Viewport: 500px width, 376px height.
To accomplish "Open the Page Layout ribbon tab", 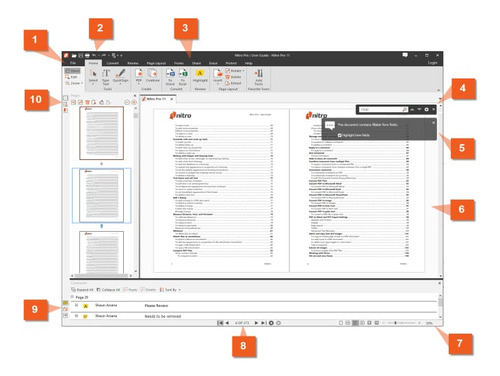I will [x=156, y=63].
